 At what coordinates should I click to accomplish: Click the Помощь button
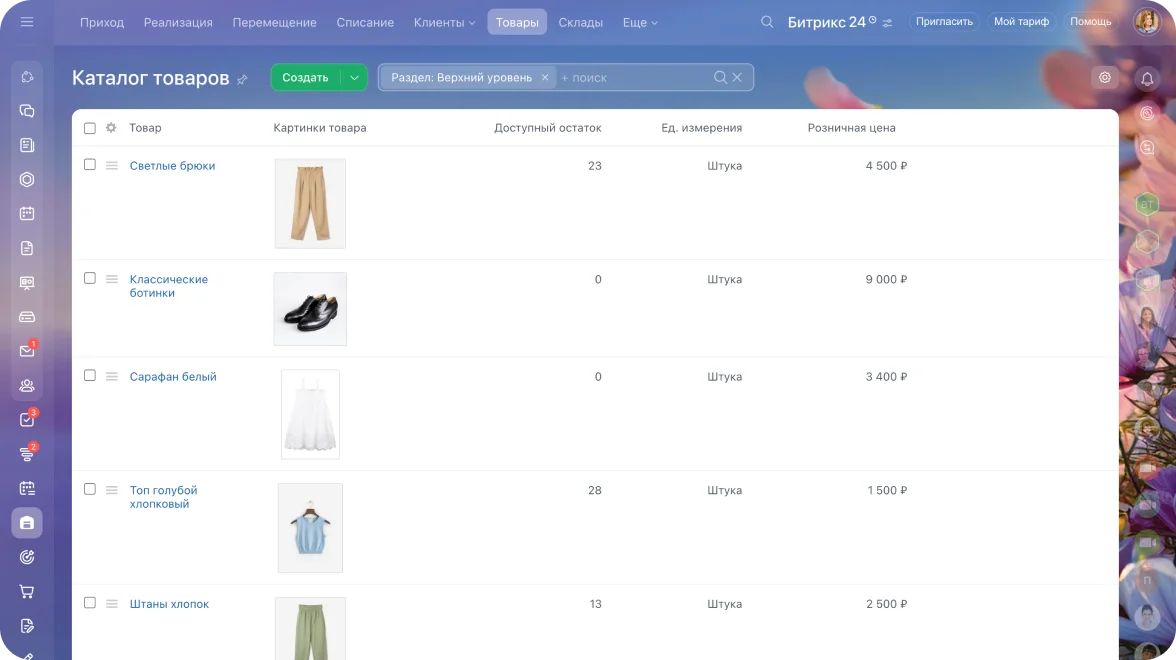1090,22
